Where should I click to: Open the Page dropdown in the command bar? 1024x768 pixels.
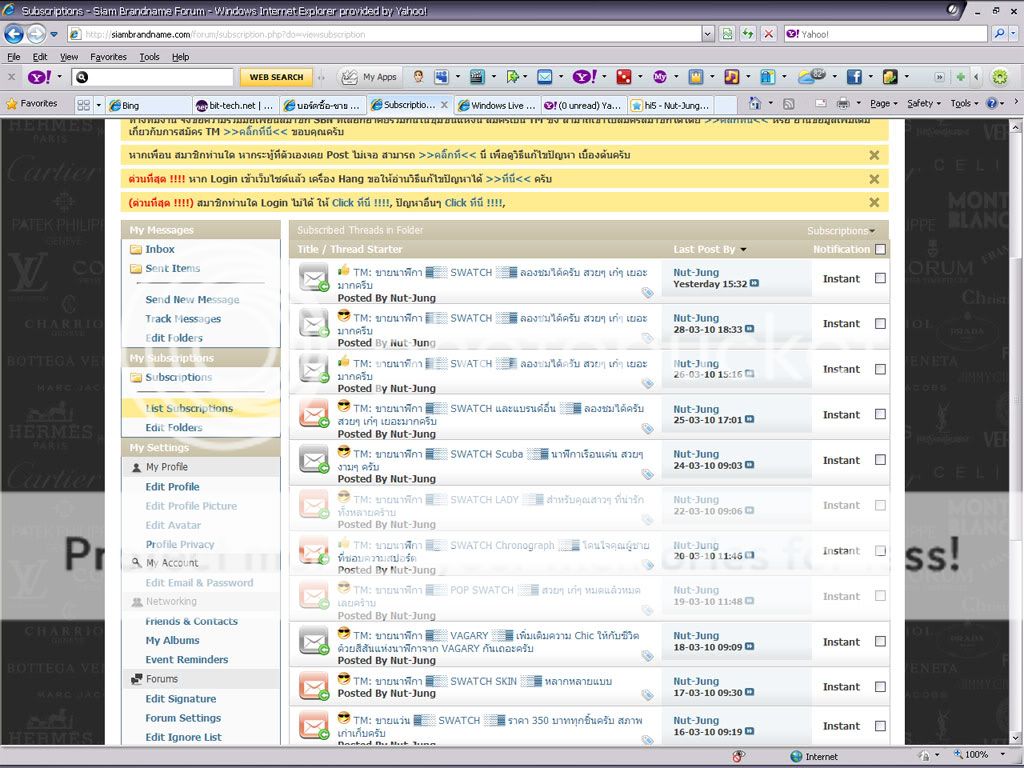[x=882, y=104]
